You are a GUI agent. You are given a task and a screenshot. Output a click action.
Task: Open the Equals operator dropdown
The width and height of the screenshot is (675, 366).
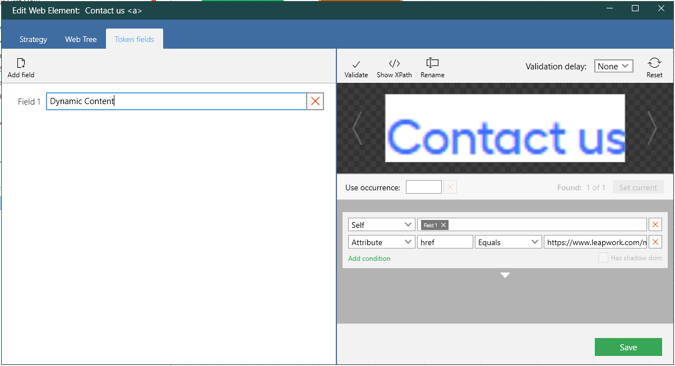click(x=508, y=242)
